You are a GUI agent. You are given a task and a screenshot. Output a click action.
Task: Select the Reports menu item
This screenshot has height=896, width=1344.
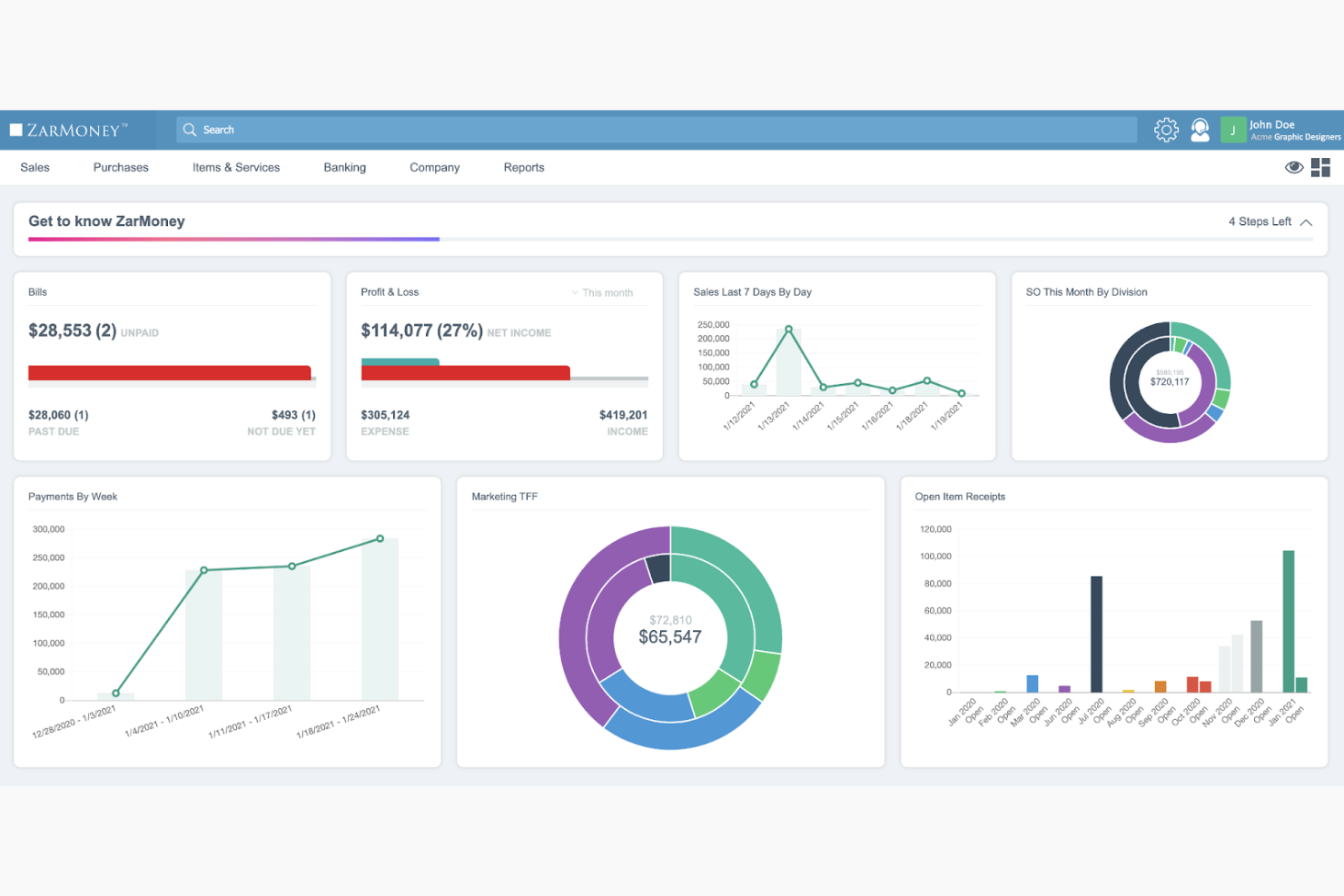(524, 167)
